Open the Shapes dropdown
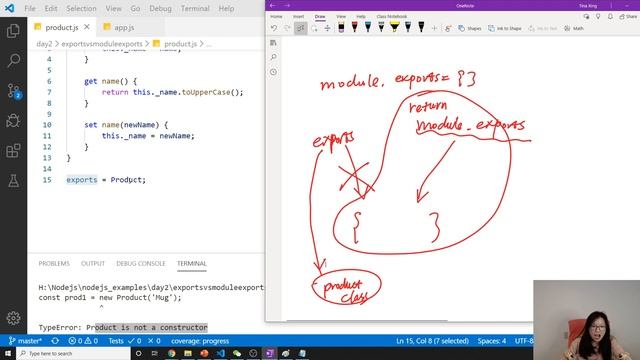The height and width of the screenshot is (360, 640). (x=470, y=28)
